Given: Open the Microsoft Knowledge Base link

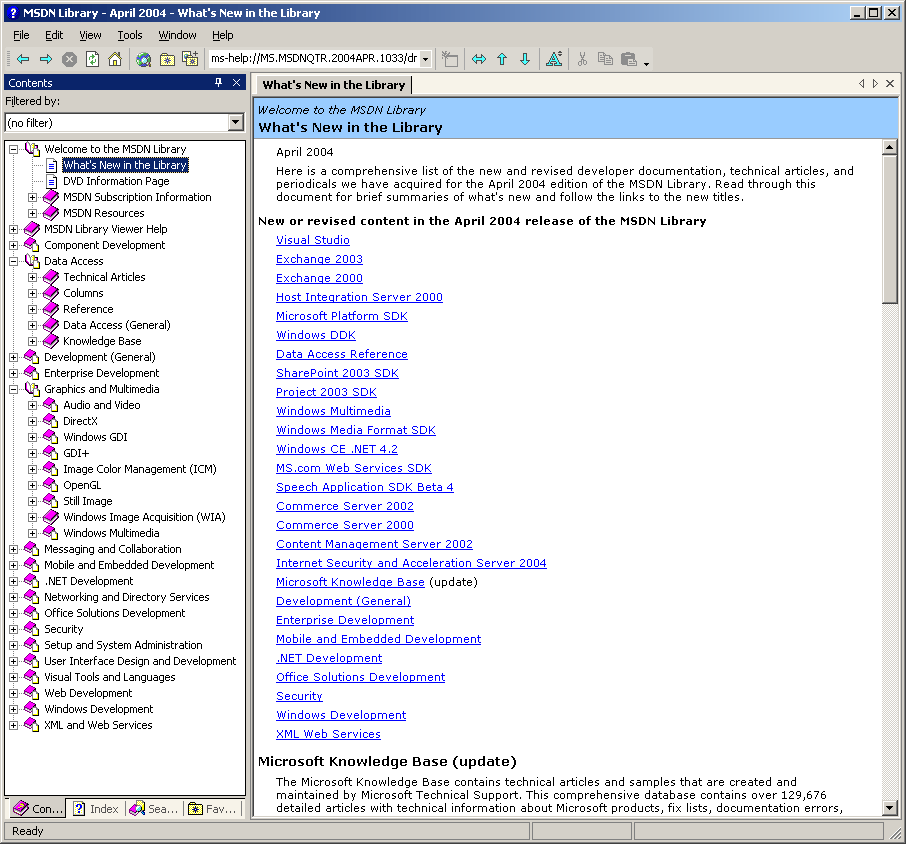Looking at the screenshot, I should [350, 582].
